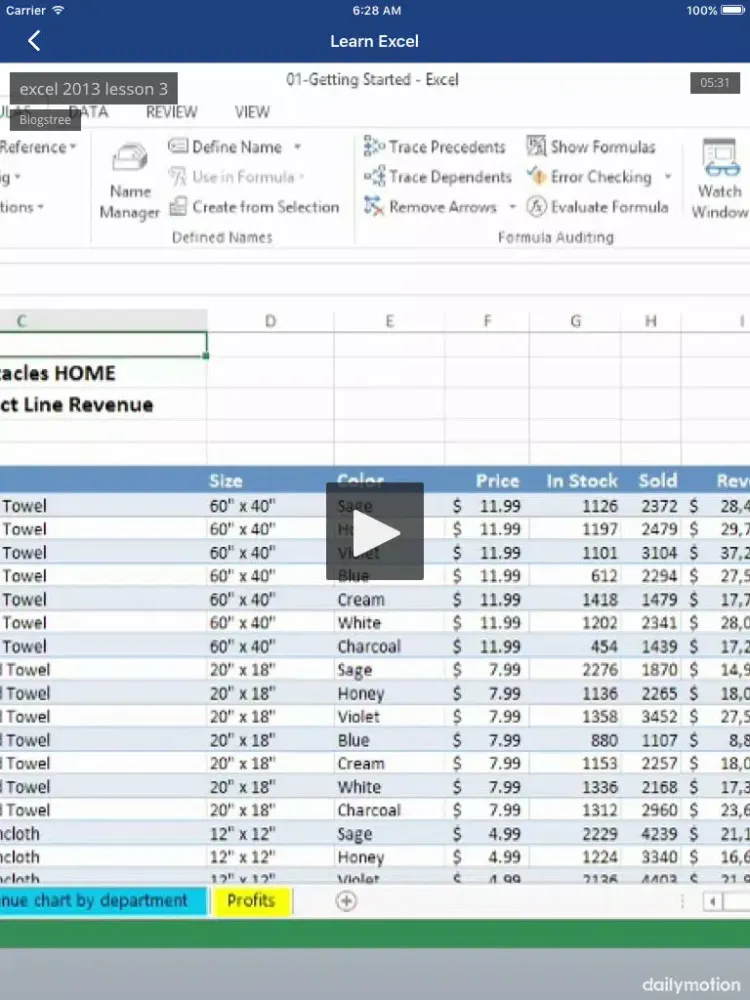Go back using the back arrow
Viewport: 750px width, 1000px height.
click(x=34, y=41)
